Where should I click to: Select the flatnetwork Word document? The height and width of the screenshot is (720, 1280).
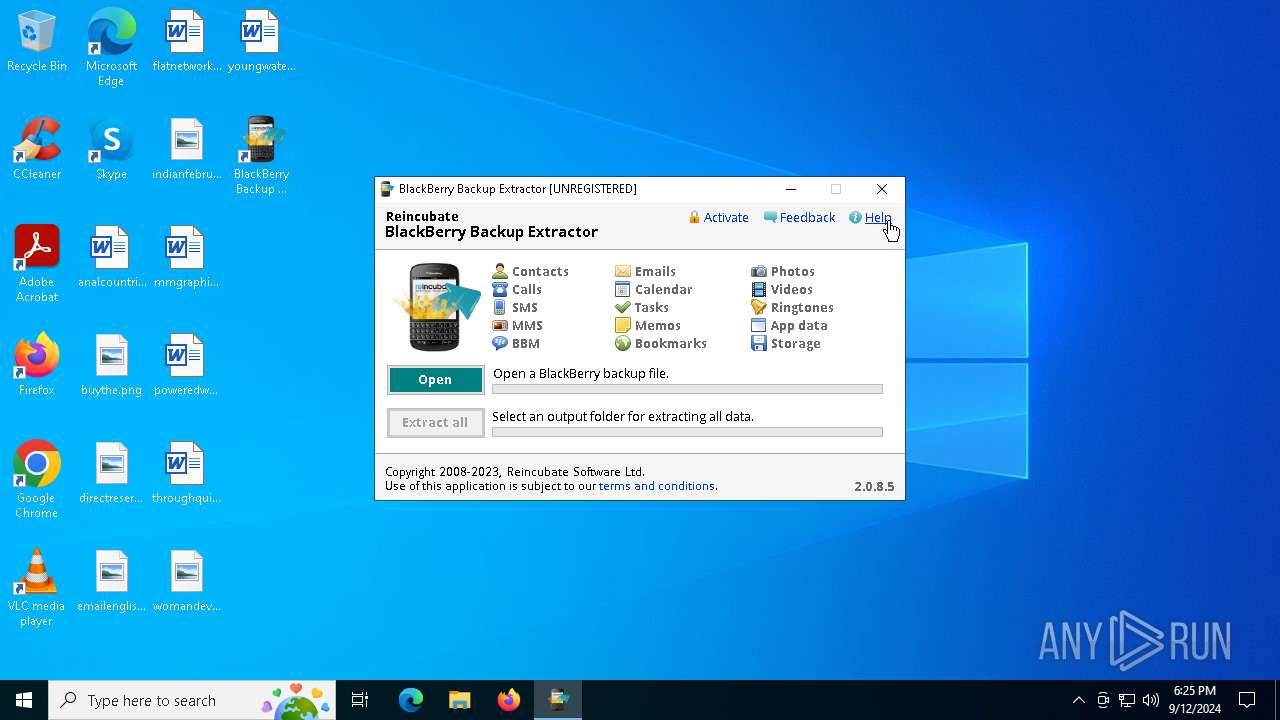187,43
